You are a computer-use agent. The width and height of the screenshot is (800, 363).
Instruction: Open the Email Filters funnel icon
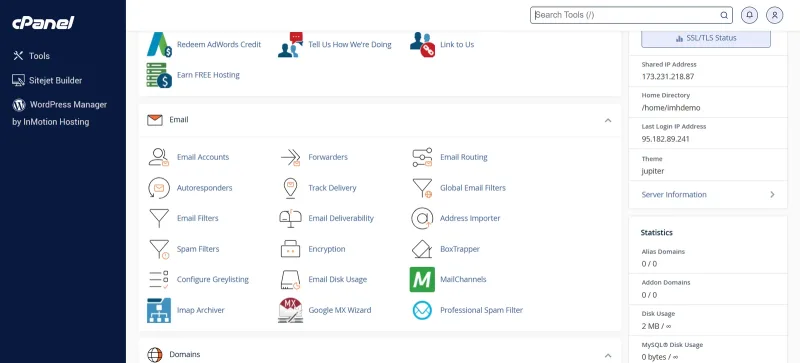159,218
